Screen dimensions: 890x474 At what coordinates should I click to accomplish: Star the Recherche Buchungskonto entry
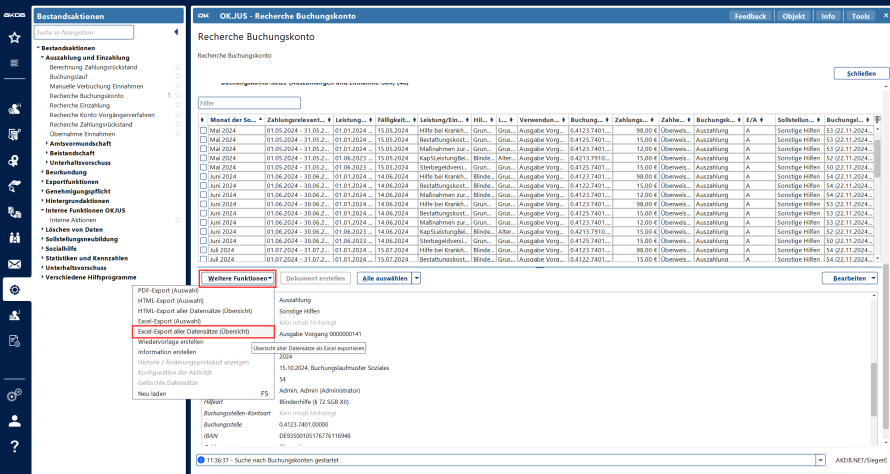click(178, 96)
